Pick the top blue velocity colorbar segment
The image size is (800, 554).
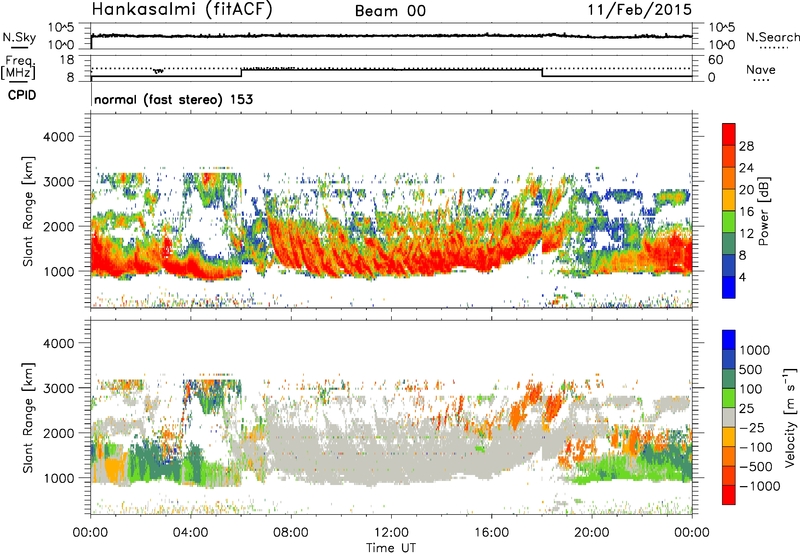tap(729, 340)
